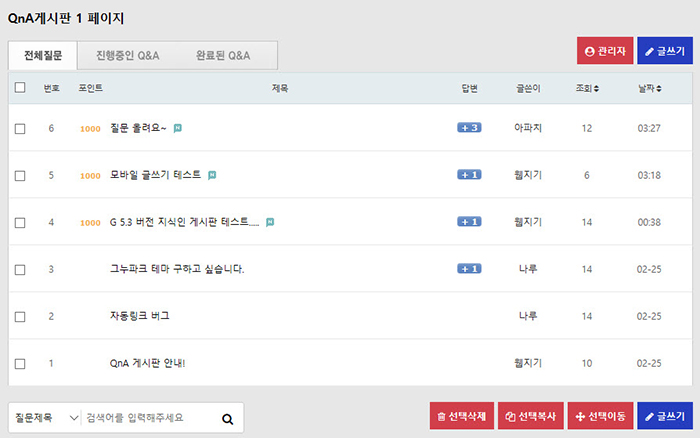Sort by 조회 using the sort arrows
The height and width of the screenshot is (438, 700).
click(596, 89)
